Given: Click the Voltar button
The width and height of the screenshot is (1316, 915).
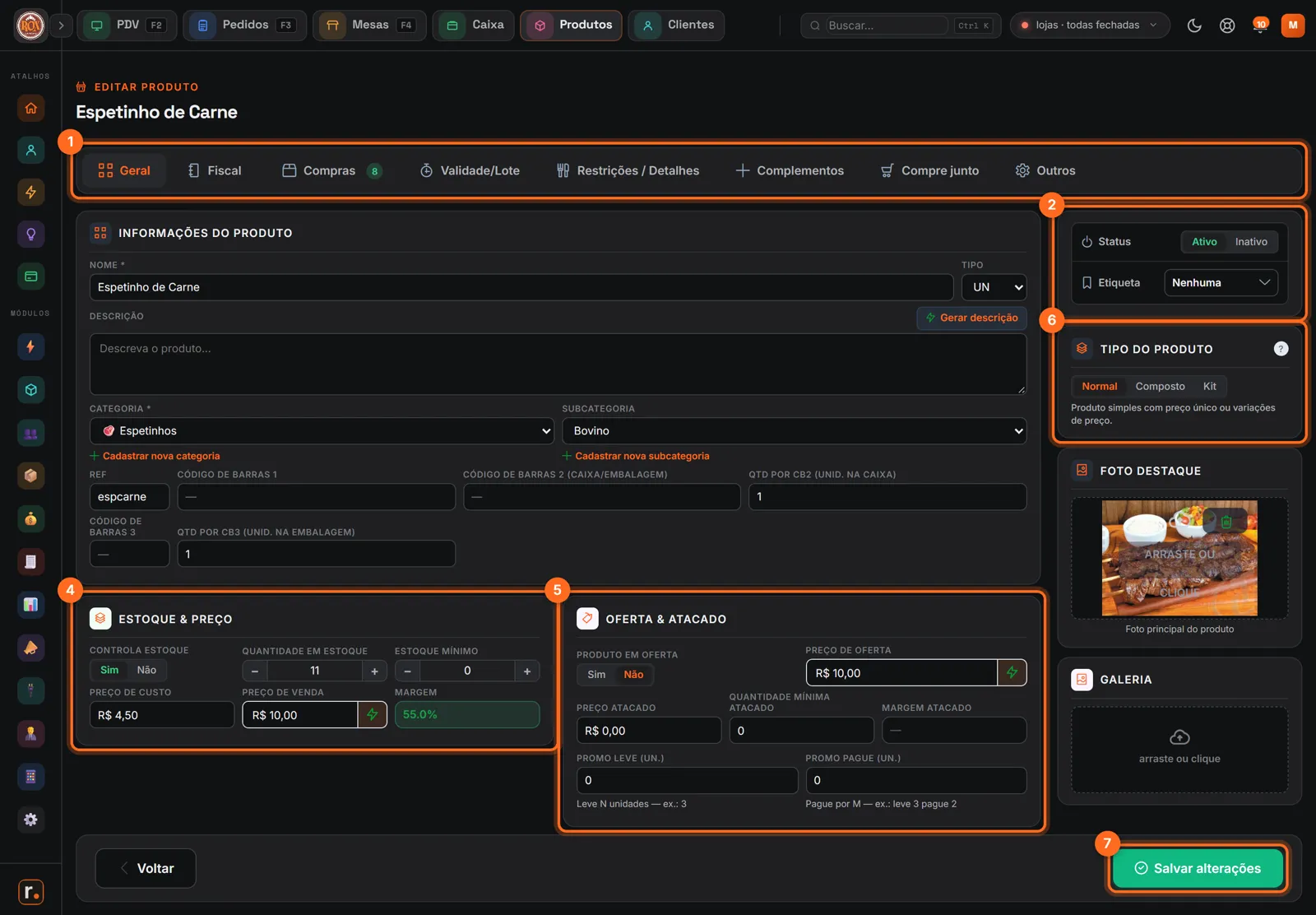Looking at the screenshot, I should [146, 869].
